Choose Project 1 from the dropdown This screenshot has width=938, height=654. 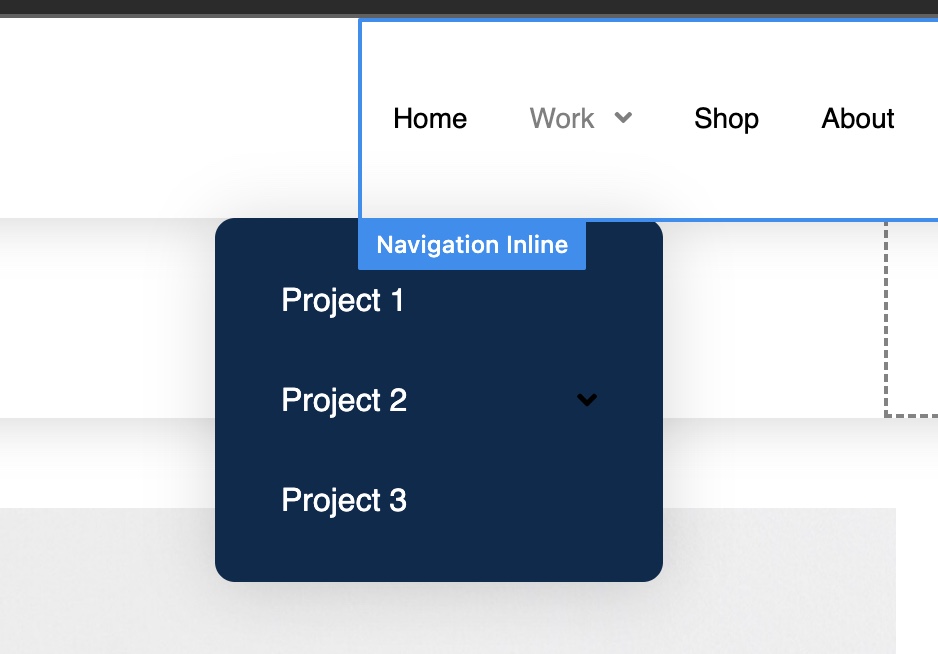(x=342, y=300)
